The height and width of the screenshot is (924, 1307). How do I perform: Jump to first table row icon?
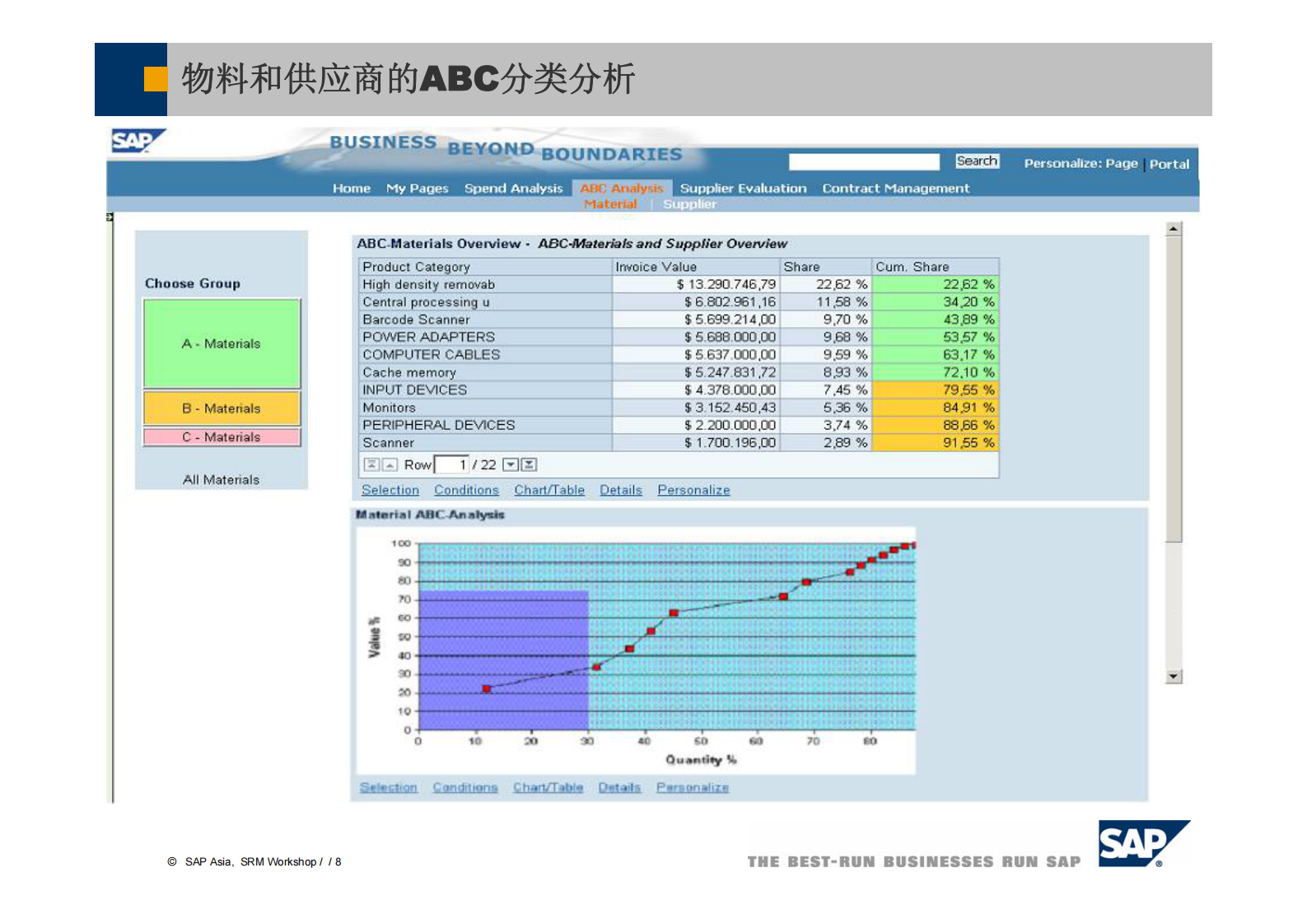[371, 465]
